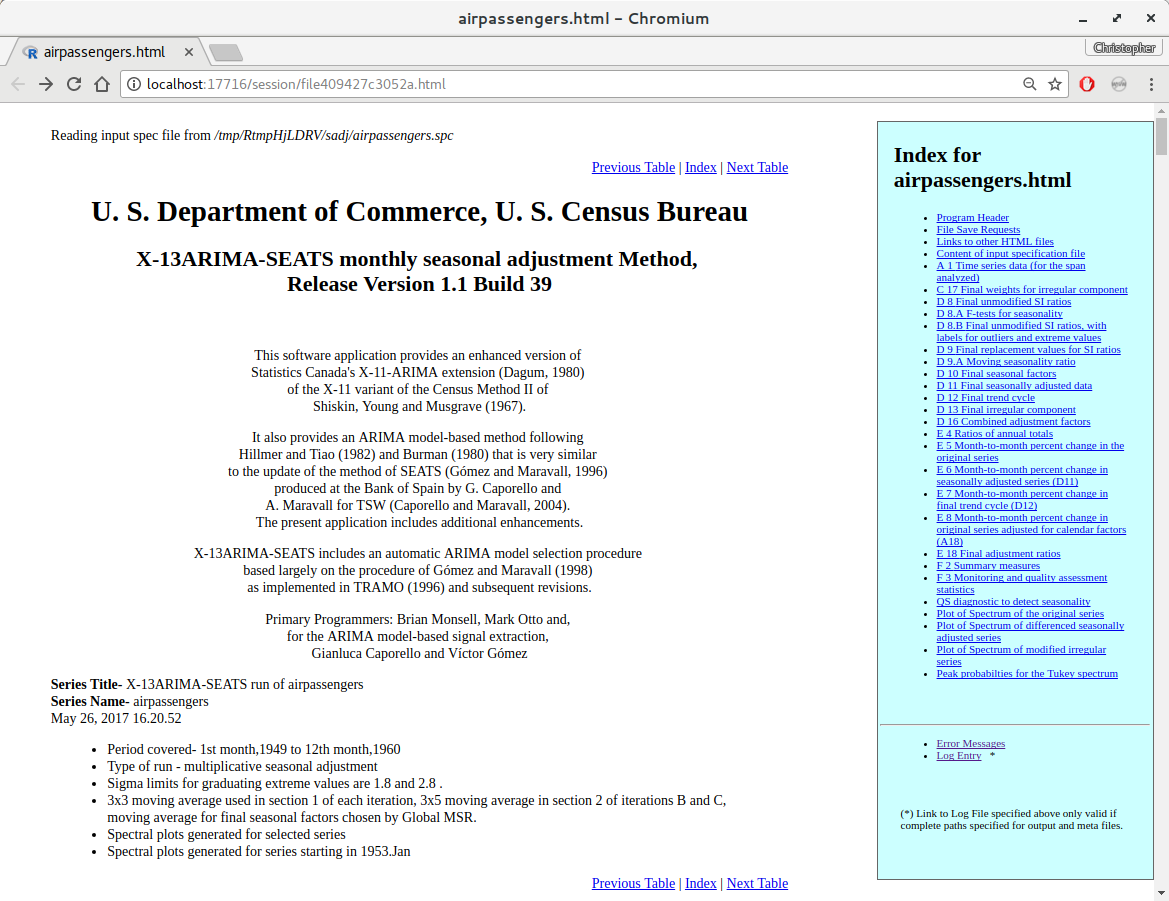This screenshot has width=1169, height=901.
Task: Close the airpassengers.html tab
Action: pyautogui.click(x=189, y=52)
